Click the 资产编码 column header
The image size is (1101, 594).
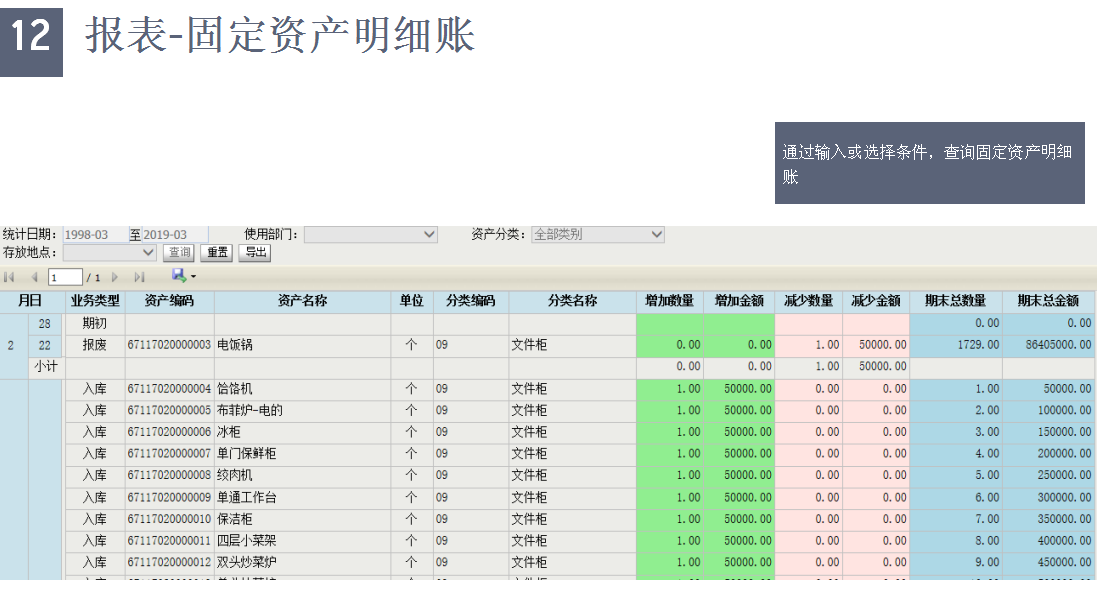coord(169,301)
